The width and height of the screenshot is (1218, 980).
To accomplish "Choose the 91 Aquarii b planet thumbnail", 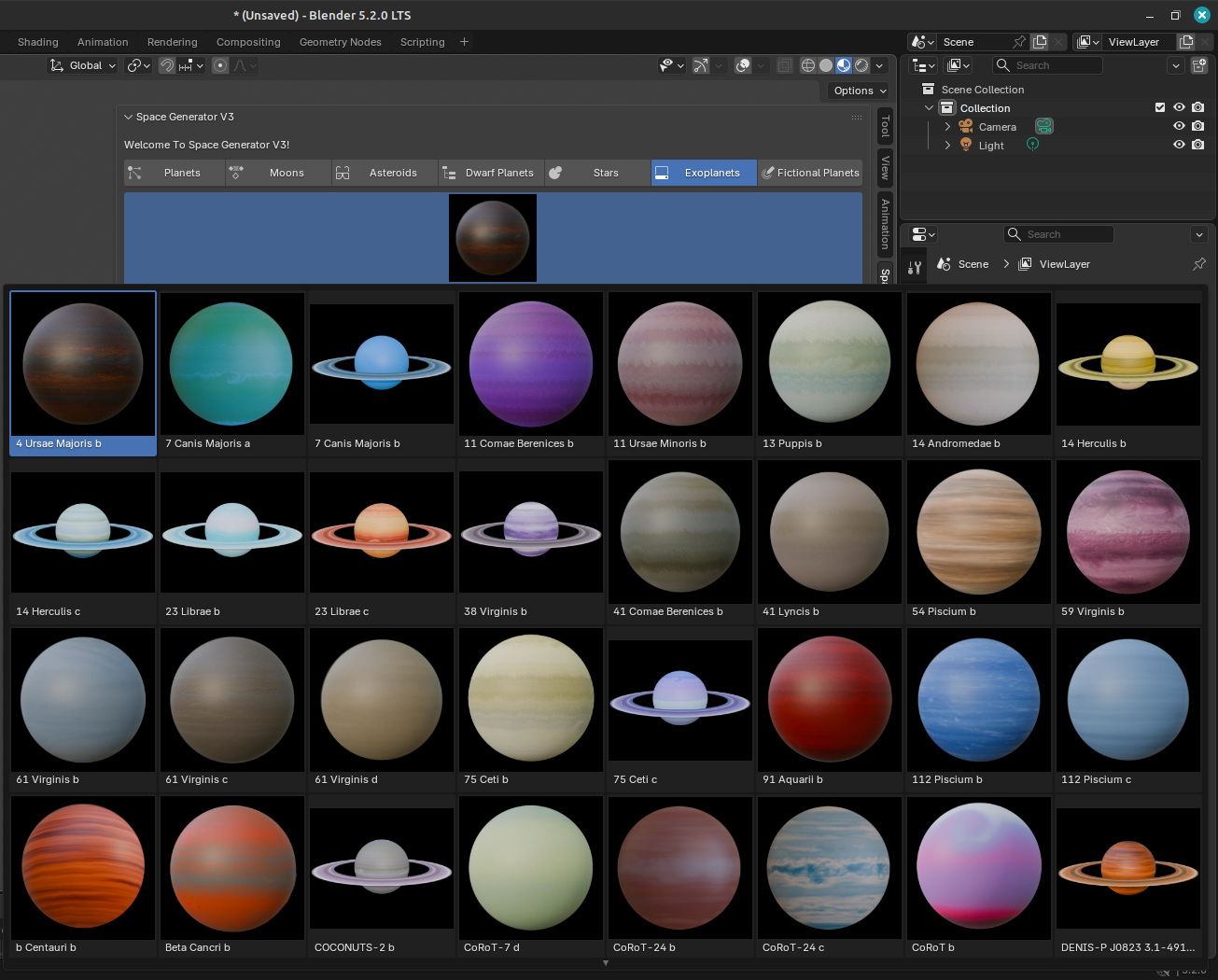I will [x=830, y=709].
